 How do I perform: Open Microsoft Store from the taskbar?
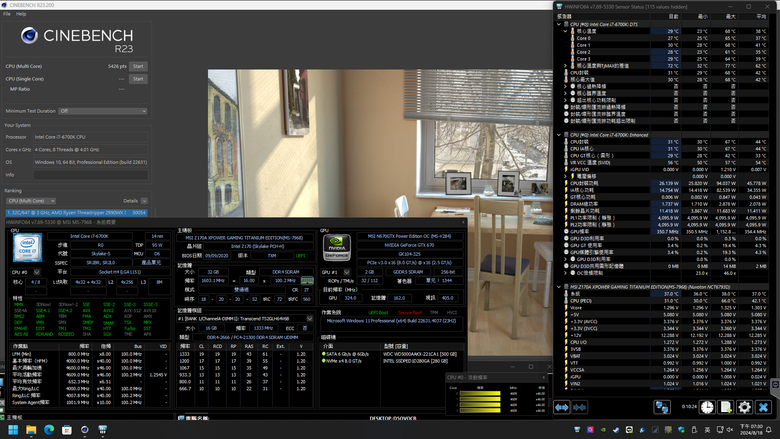coord(67,430)
